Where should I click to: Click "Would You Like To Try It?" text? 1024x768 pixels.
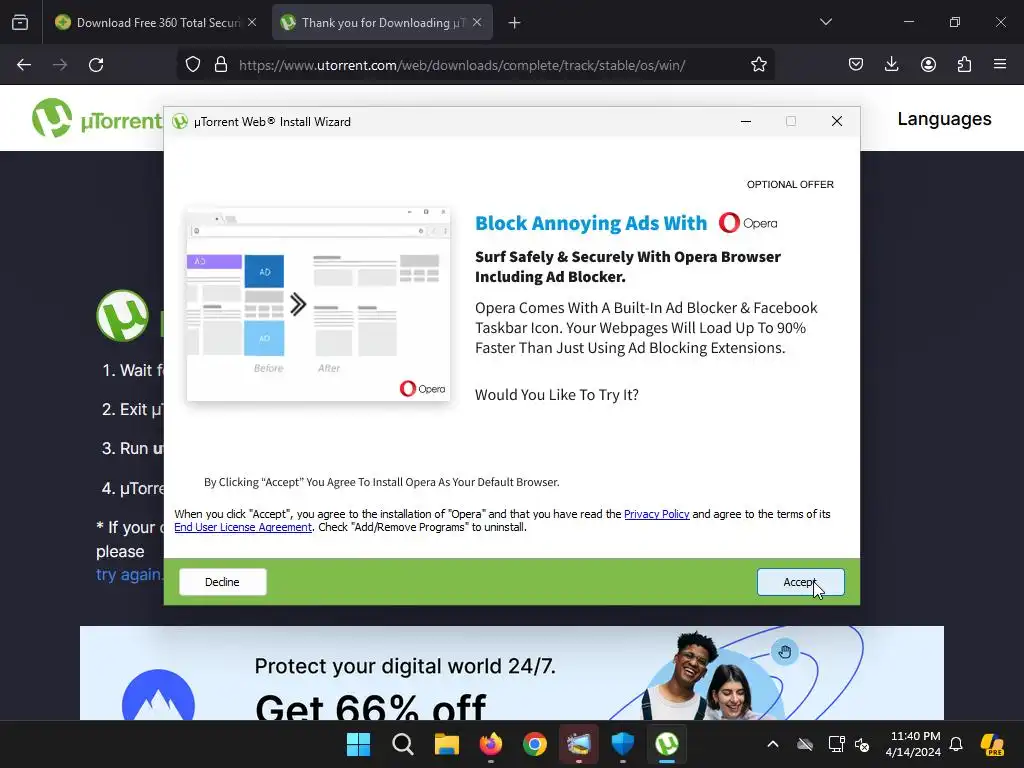556,394
